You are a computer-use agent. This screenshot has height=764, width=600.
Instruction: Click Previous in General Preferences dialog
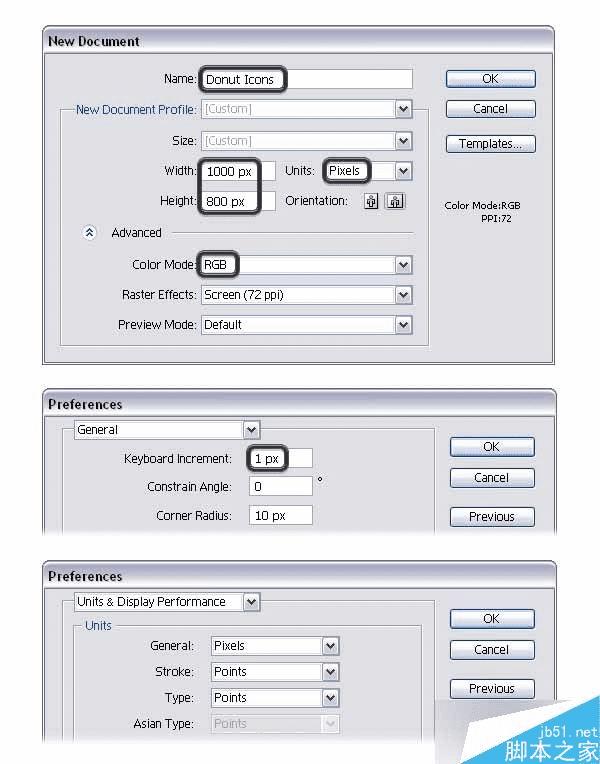492,517
